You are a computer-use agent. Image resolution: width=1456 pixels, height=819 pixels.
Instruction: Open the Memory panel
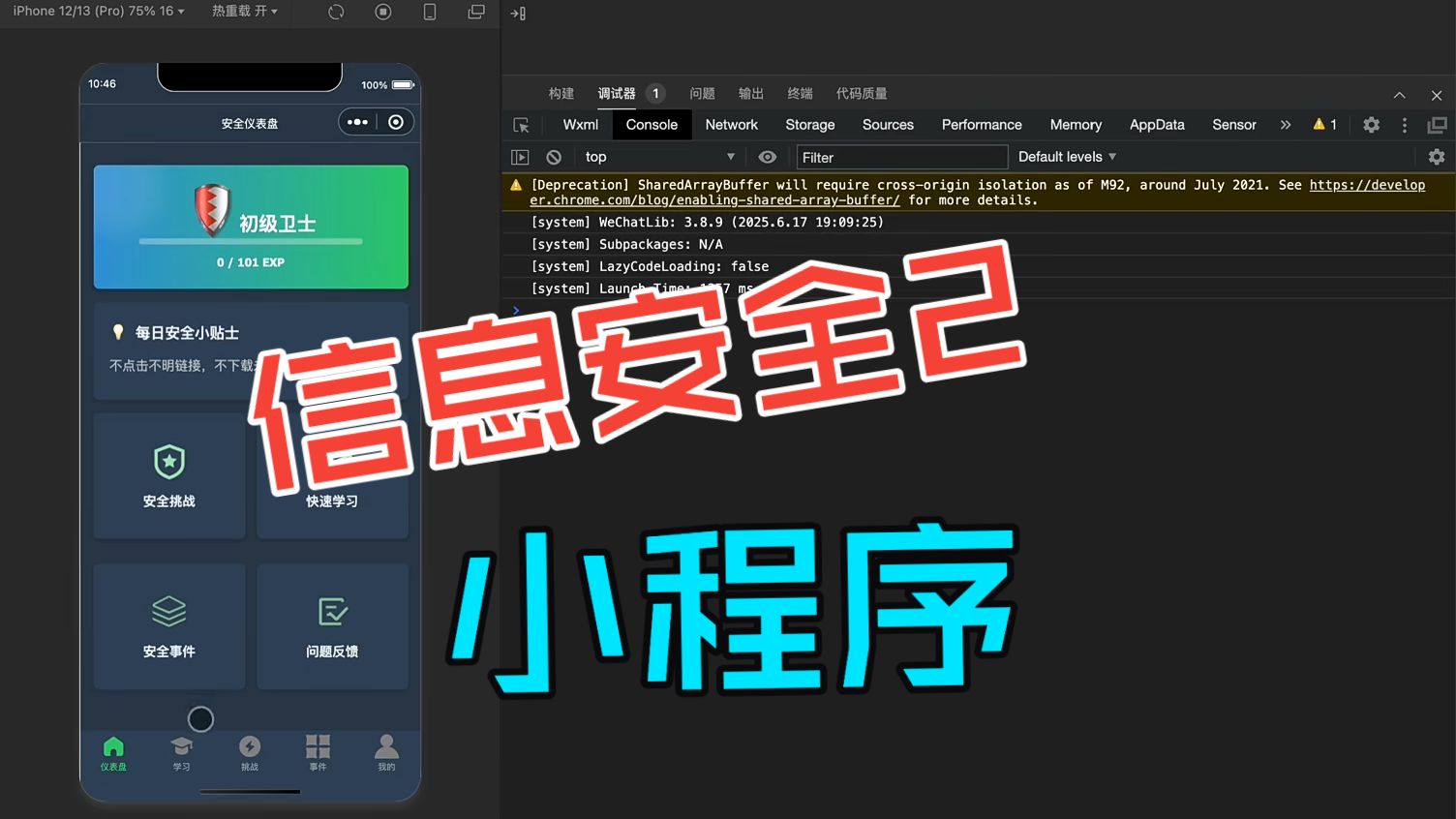tap(1076, 125)
